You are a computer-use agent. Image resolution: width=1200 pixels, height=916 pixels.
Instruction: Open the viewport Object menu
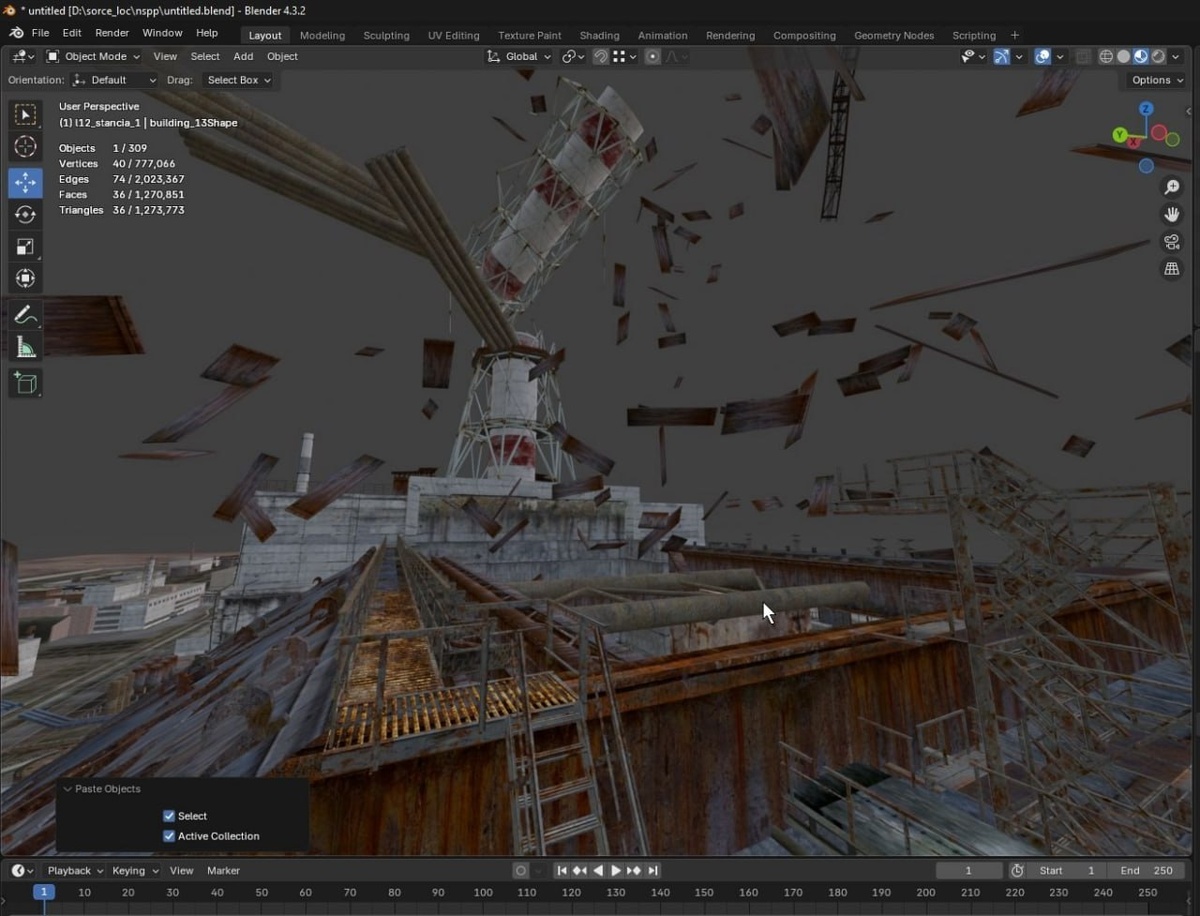(282, 56)
